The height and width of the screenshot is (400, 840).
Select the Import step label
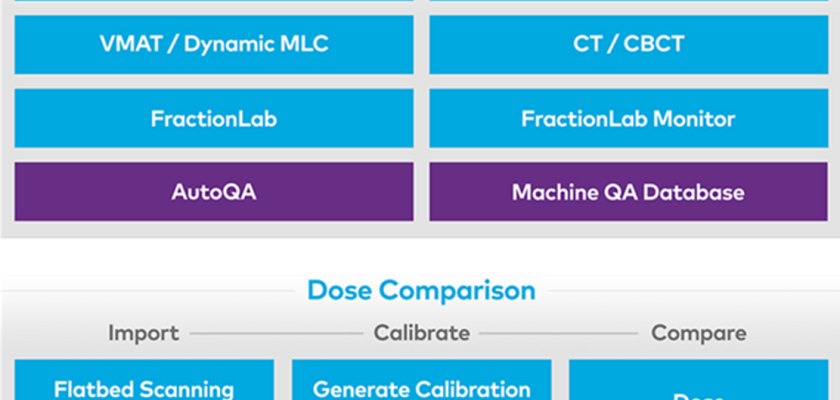point(144,333)
